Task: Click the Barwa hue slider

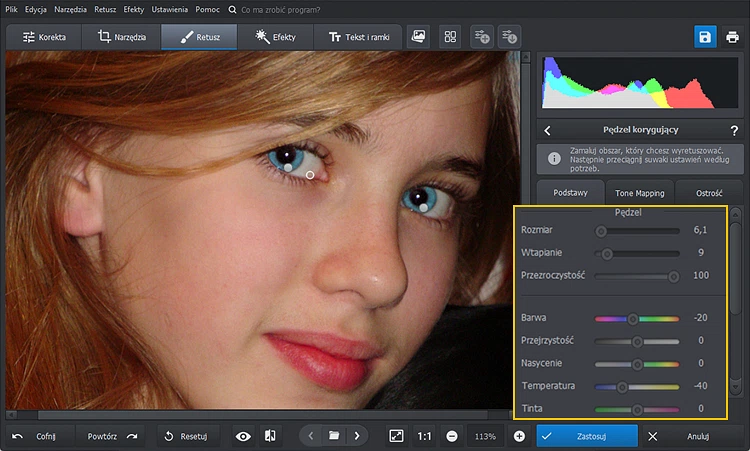Action: coord(637,319)
